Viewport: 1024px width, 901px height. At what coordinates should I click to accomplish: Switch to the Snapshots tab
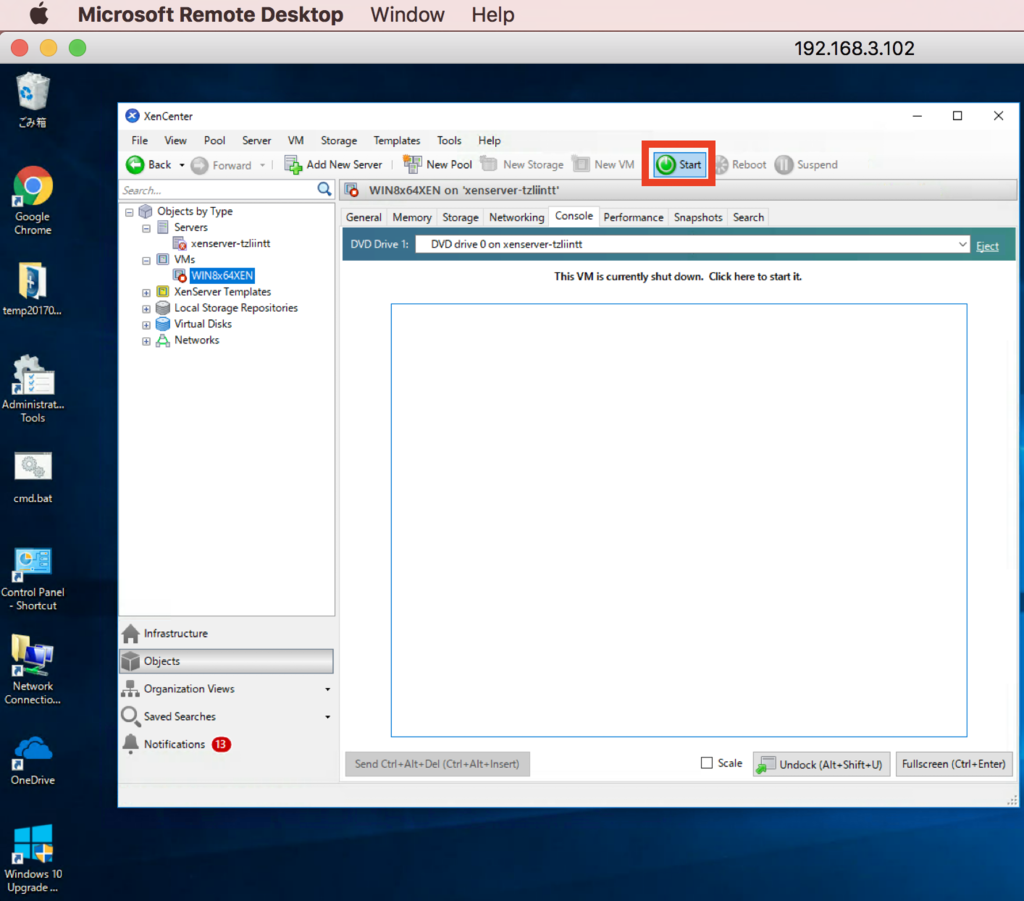698,217
